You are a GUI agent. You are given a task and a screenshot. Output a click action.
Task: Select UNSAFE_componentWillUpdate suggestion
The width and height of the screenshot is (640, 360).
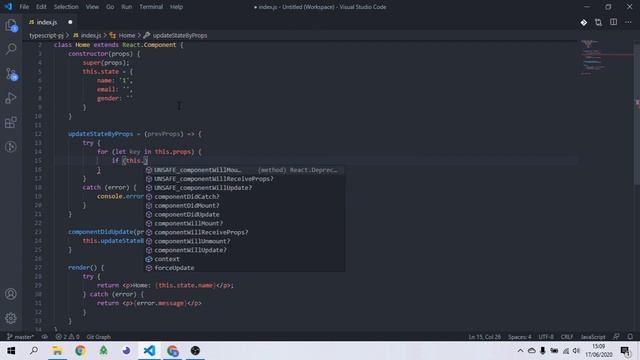click(245, 188)
